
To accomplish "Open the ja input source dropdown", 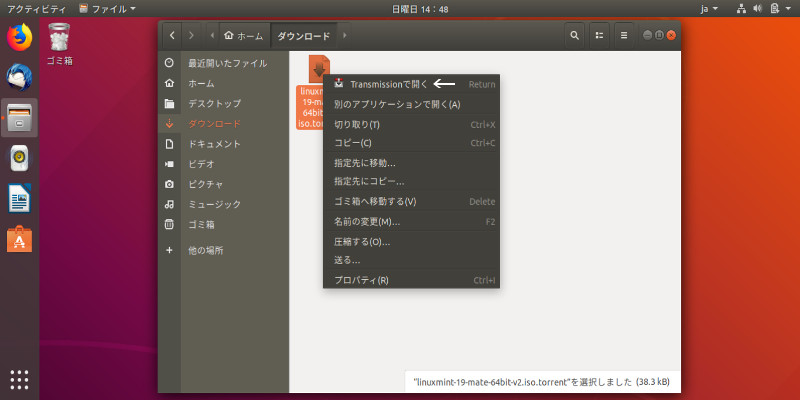I will (709, 9).
